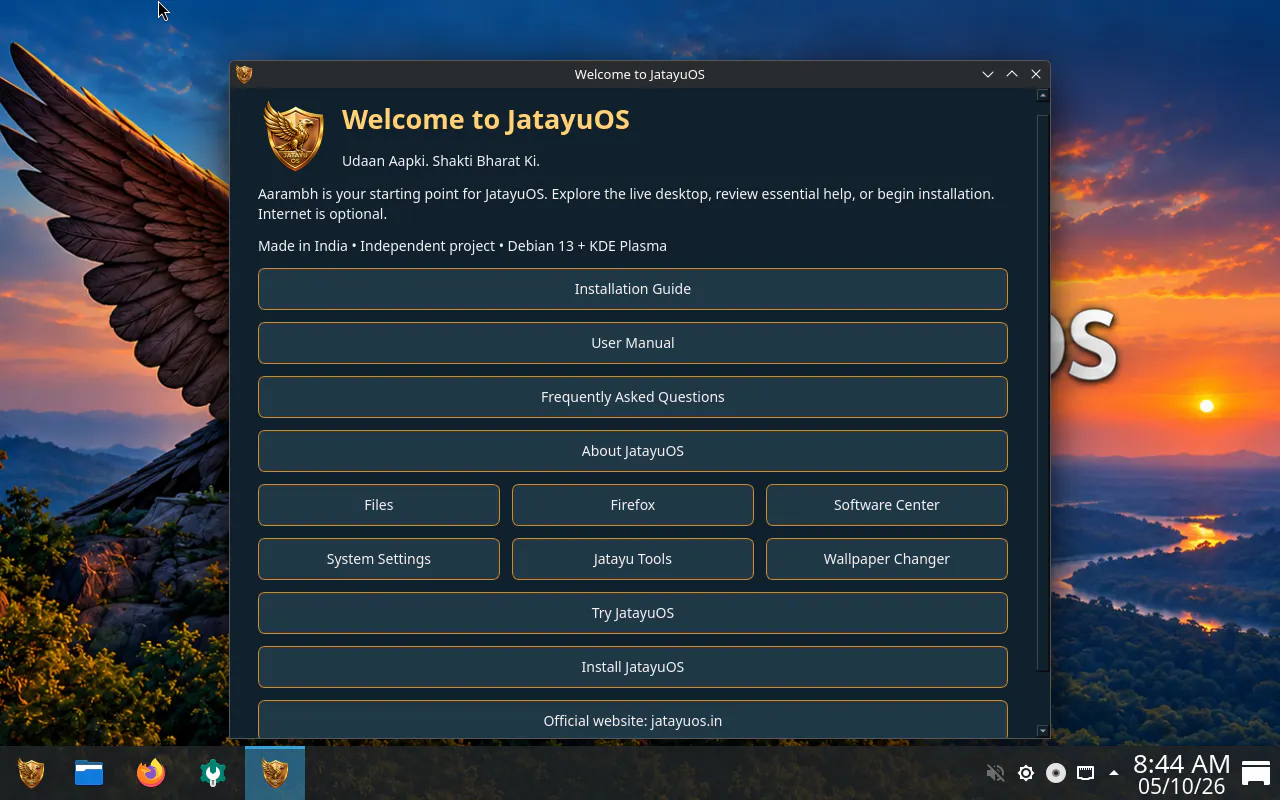The height and width of the screenshot is (800, 1280).
Task: Click the text "Udaan Aapki. Shakti Bharat Ki."
Action: (x=441, y=161)
